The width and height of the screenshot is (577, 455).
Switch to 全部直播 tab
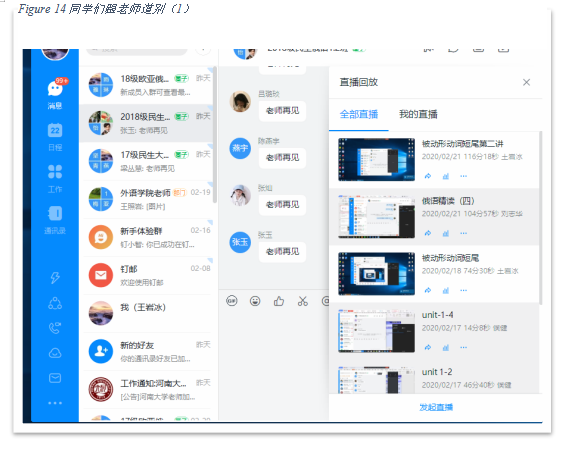pyautogui.click(x=359, y=114)
